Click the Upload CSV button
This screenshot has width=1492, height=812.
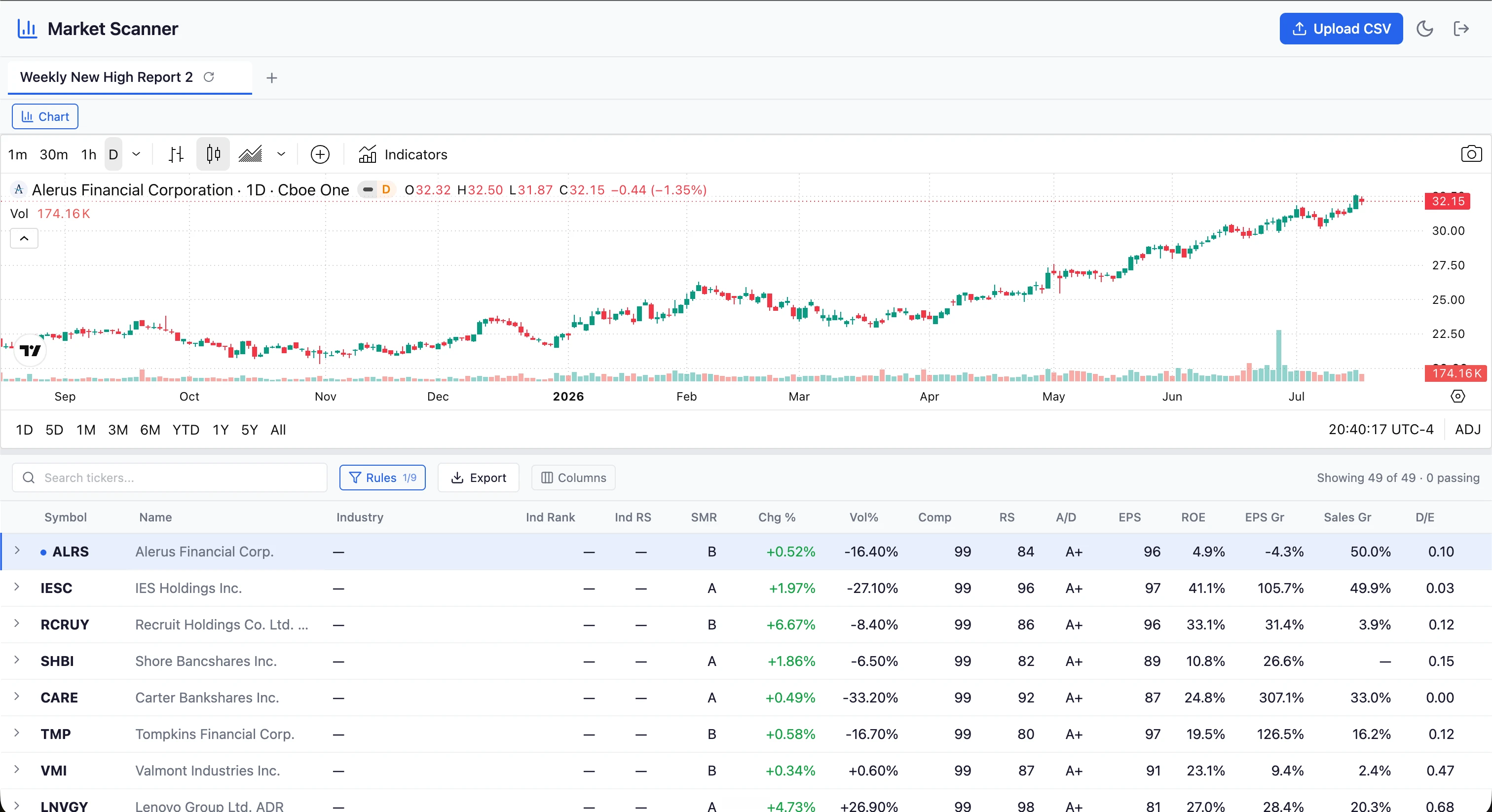point(1341,29)
